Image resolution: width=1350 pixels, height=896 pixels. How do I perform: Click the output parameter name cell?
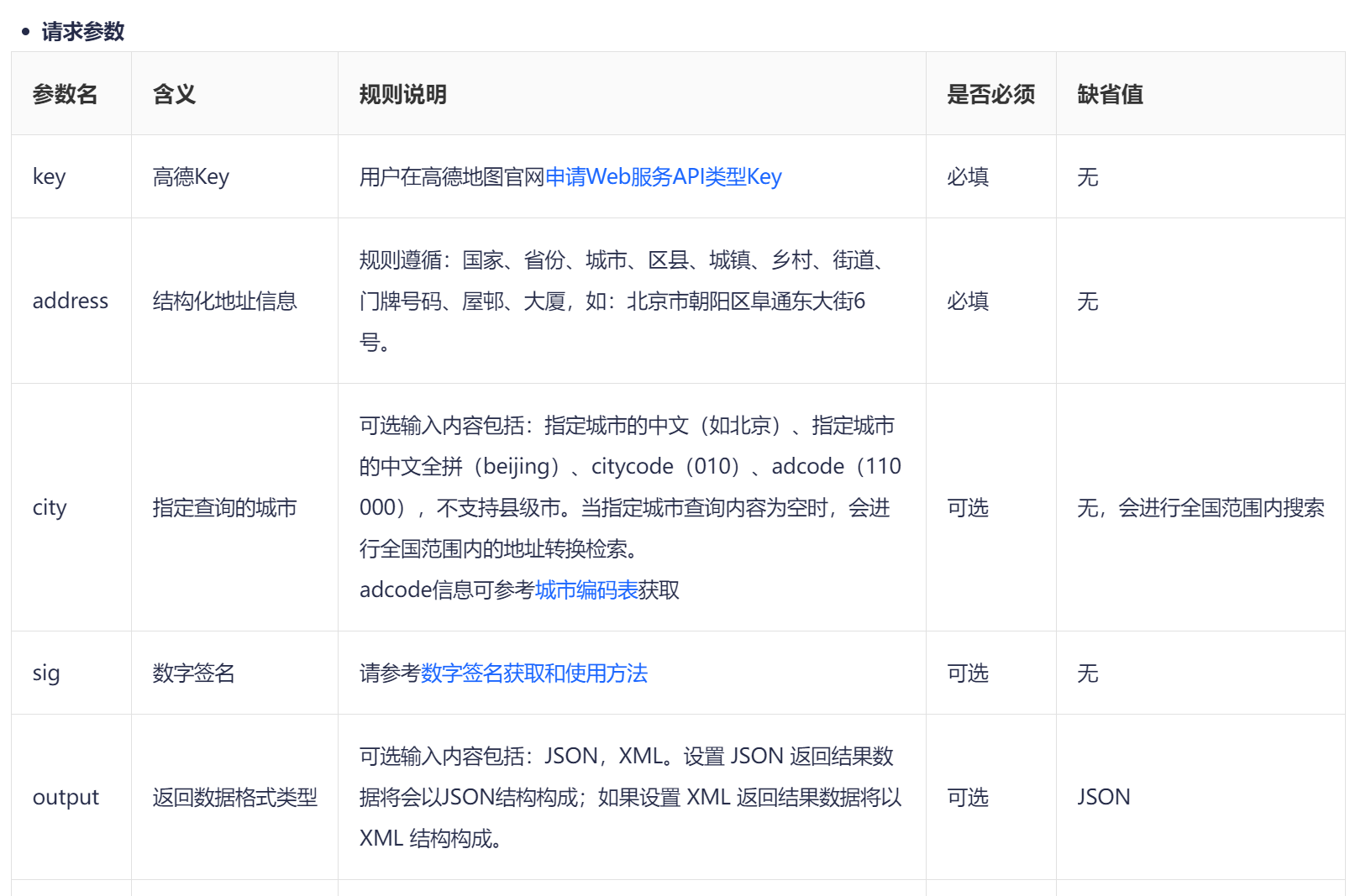(66, 798)
